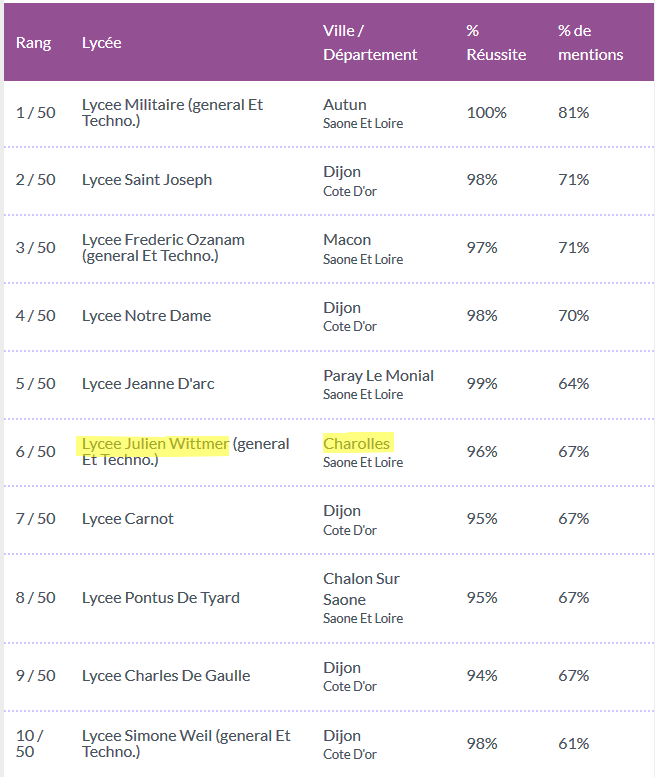655x777 pixels.
Task: Select the Lycee Simone Weil entry
Action: coord(186,743)
